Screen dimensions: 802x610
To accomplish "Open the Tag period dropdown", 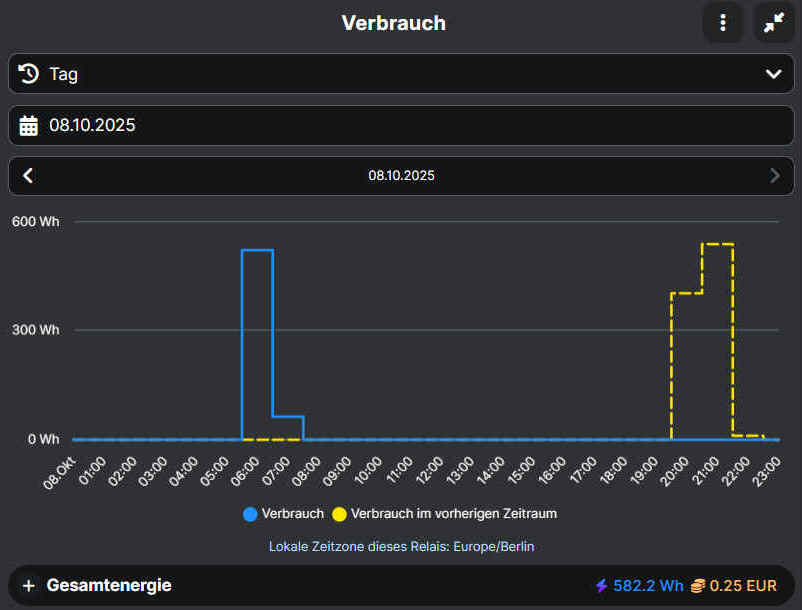I will (400, 74).
